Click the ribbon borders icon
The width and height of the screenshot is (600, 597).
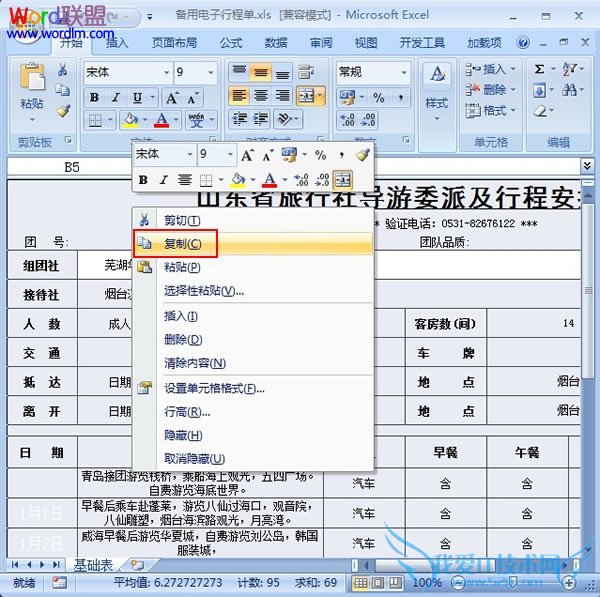tap(95, 120)
